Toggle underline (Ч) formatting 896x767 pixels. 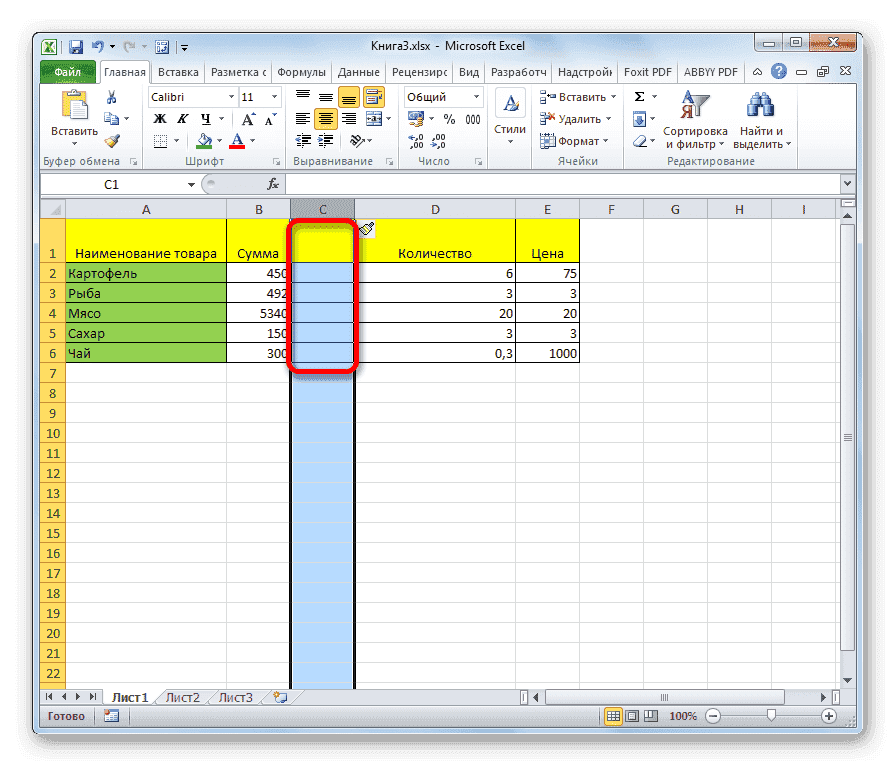point(206,118)
